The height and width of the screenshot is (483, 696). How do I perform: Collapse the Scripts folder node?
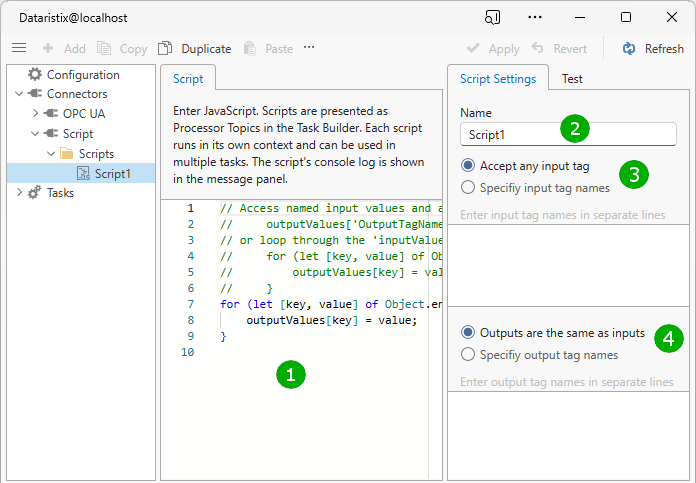(51, 153)
